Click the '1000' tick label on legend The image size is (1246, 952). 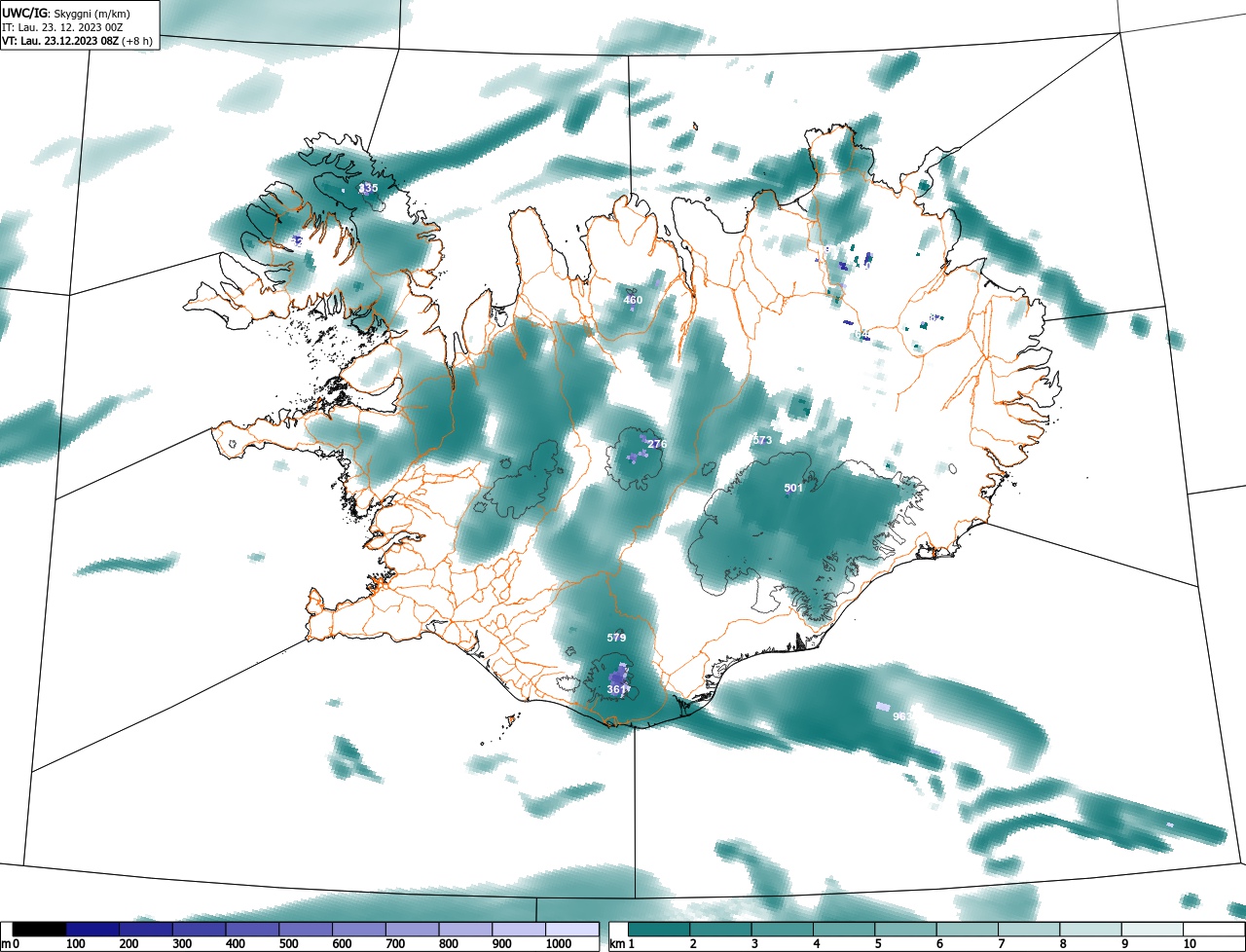[x=559, y=944]
